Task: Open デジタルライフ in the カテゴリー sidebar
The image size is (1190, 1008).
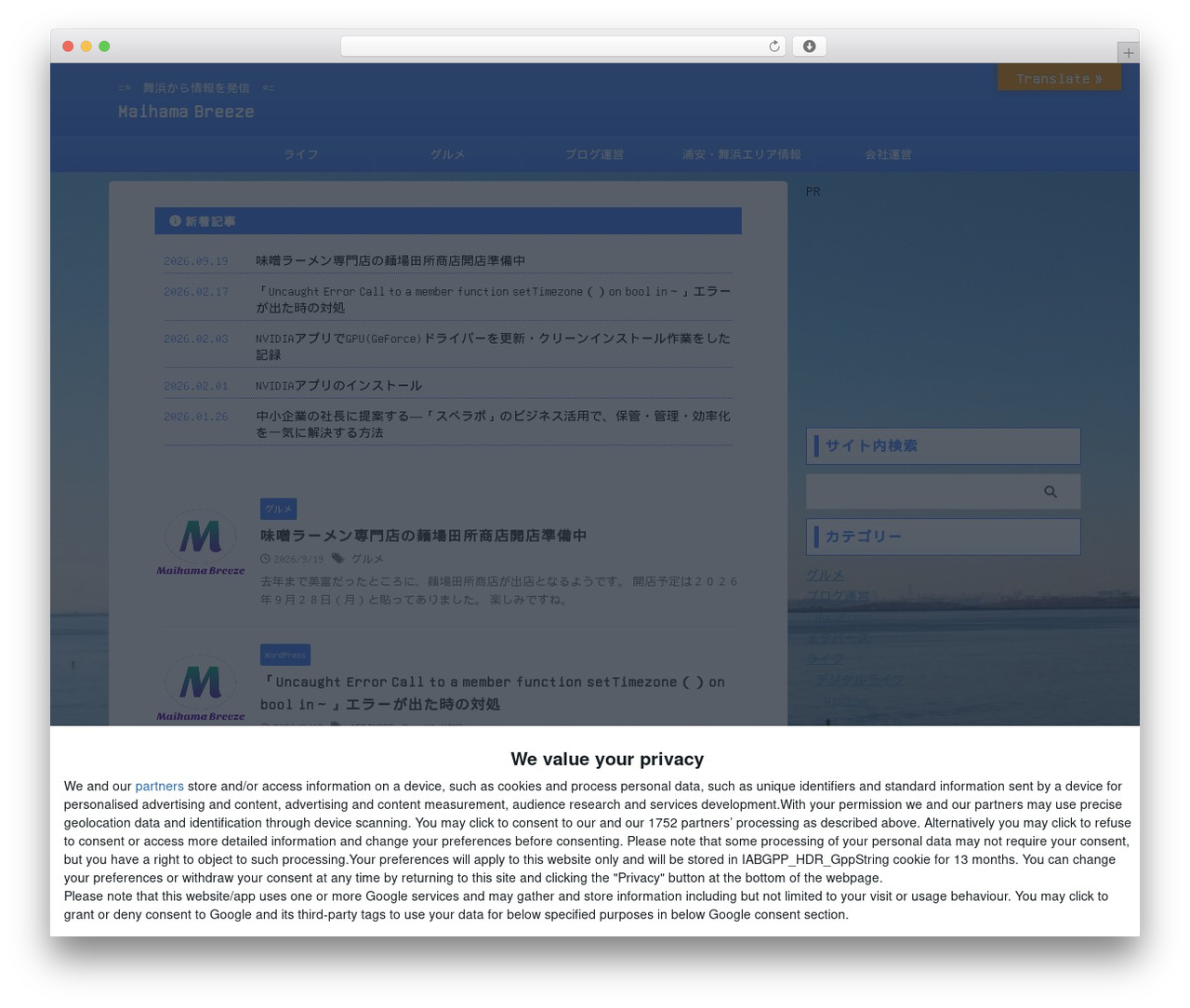Action: pos(859,679)
